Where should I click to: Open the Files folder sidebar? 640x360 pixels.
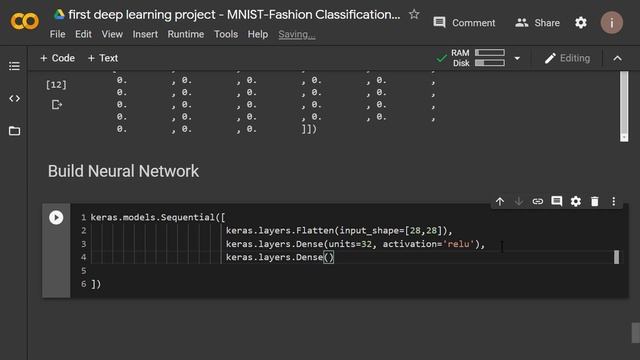click(14, 131)
